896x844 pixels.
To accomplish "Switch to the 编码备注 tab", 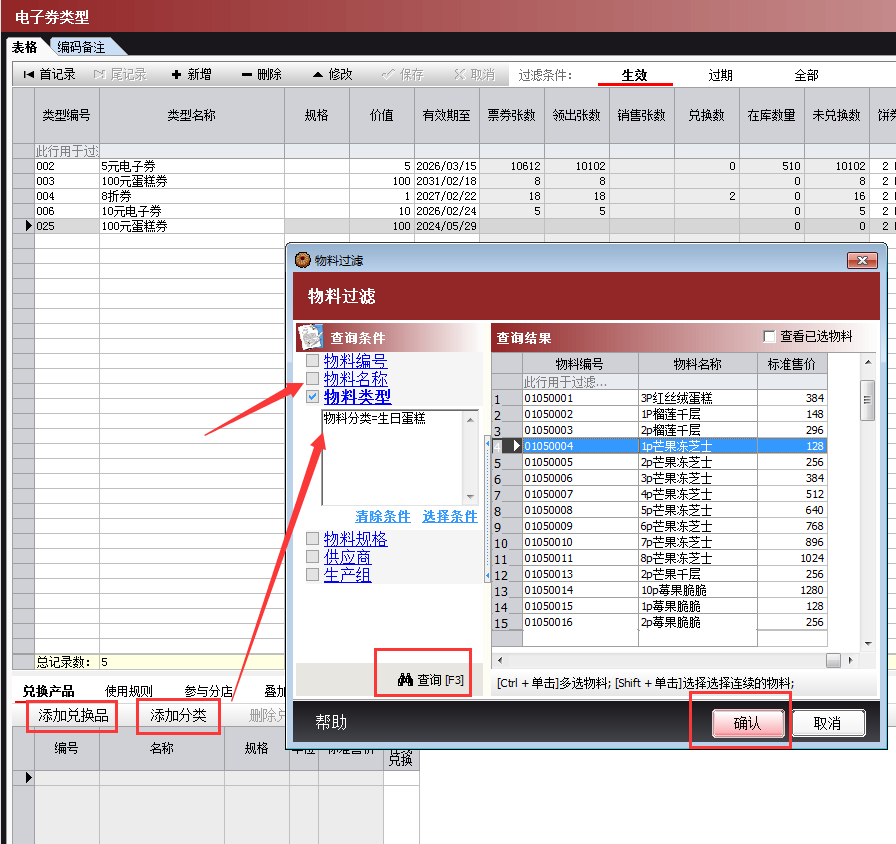I will point(81,47).
